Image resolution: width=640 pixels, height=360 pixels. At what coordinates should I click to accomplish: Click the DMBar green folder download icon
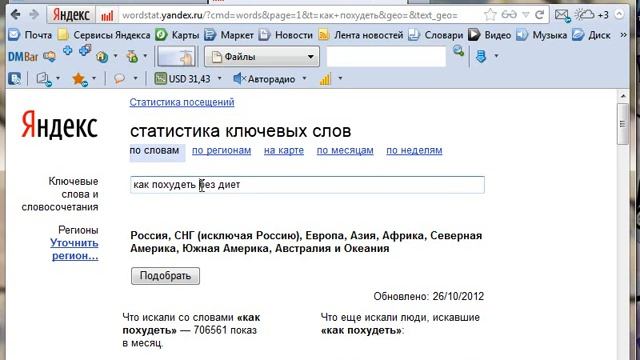[x=132, y=57]
